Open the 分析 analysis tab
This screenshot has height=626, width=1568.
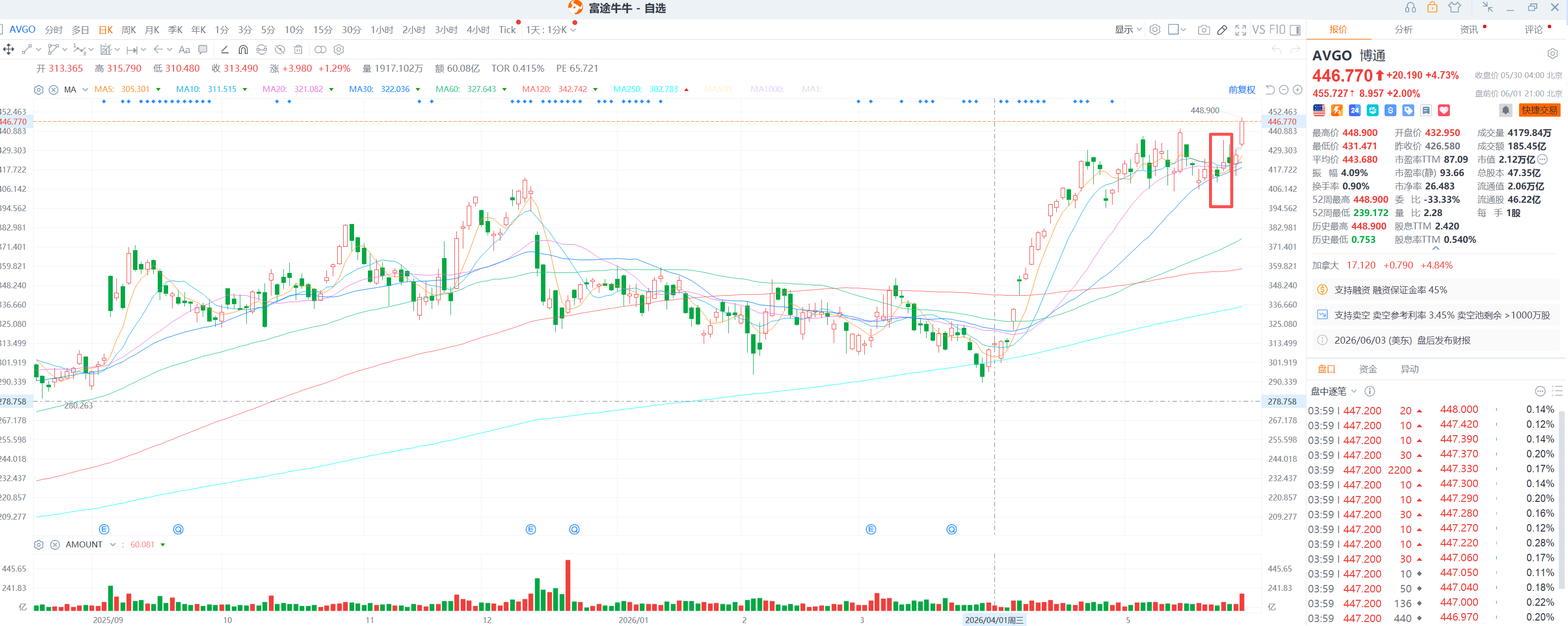coord(1404,29)
